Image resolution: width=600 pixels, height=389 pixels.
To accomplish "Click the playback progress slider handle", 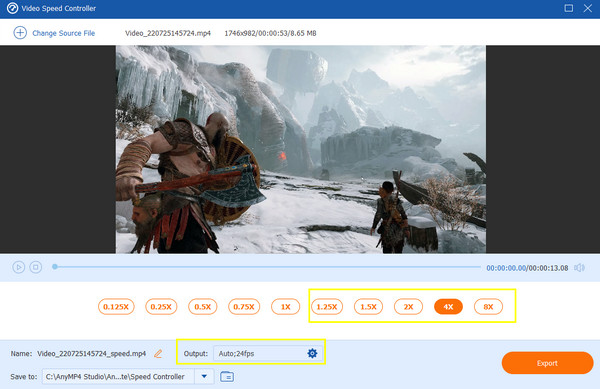I will point(55,267).
